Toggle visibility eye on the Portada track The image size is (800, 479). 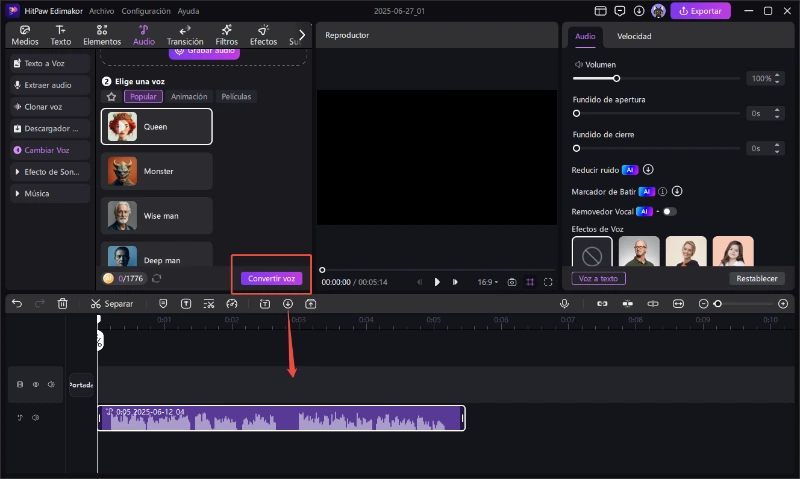tap(35, 384)
